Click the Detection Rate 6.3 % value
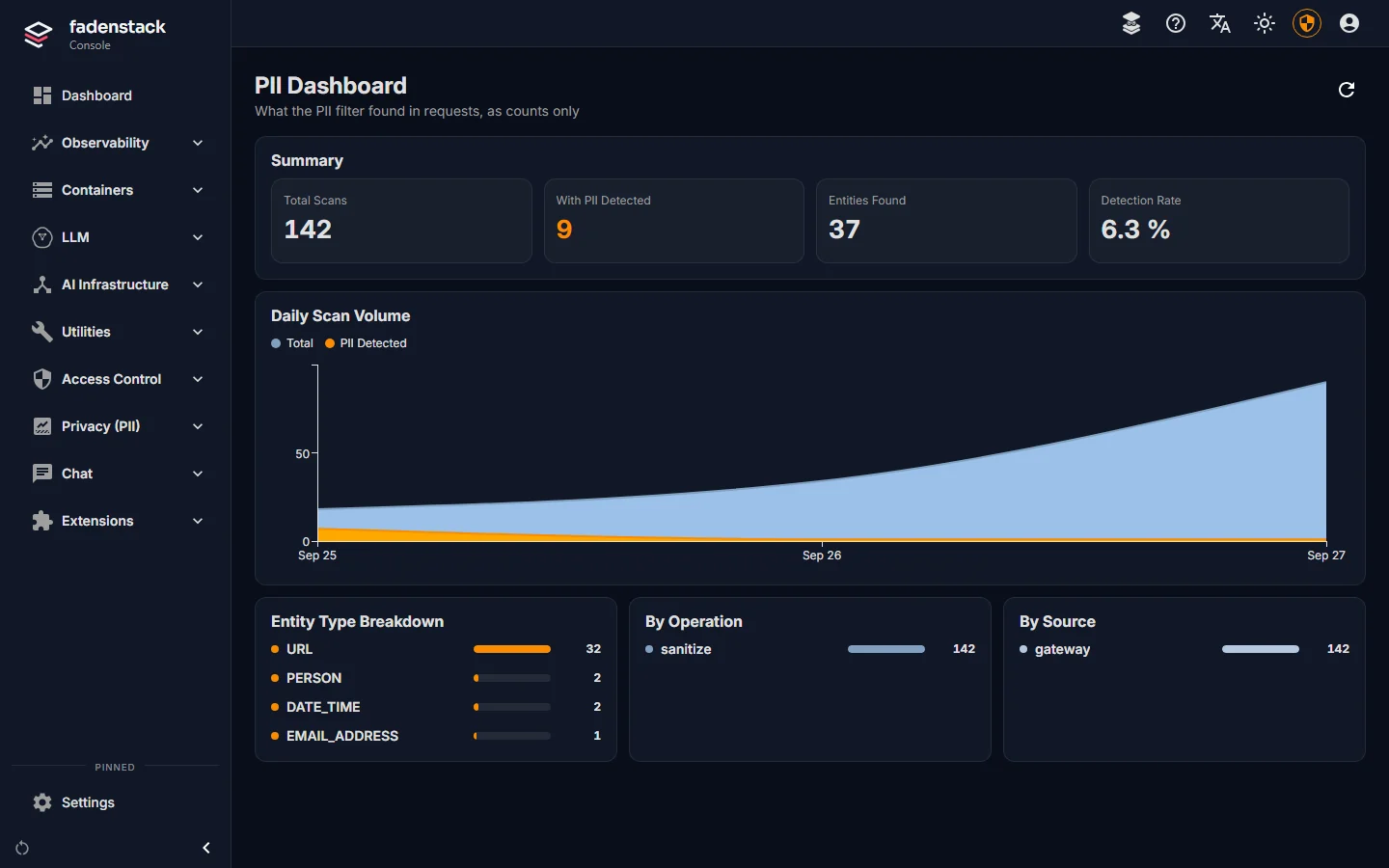Screen dimensions: 1389x868 click(x=1135, y=230)
